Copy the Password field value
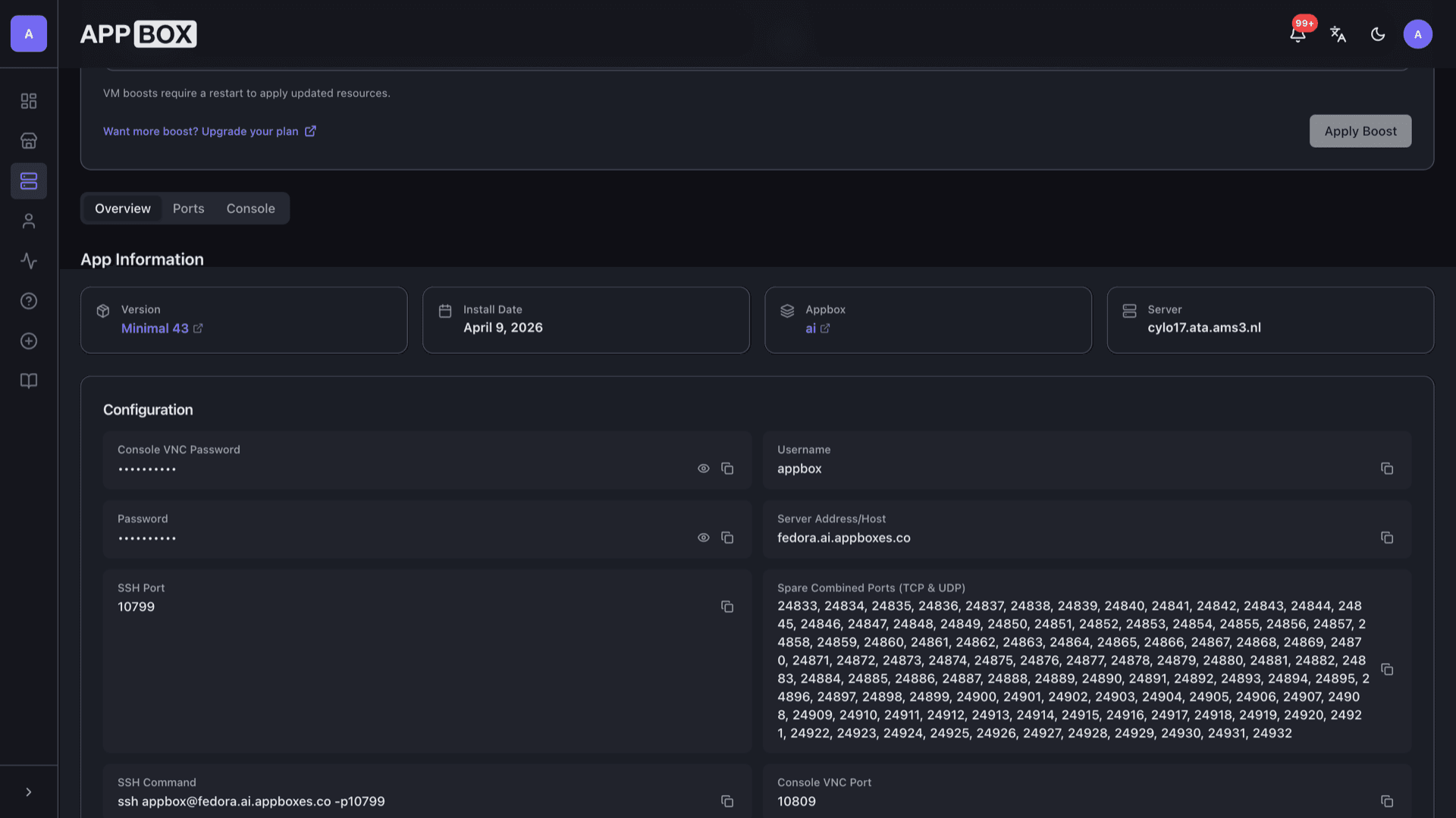 coord(727,537)
